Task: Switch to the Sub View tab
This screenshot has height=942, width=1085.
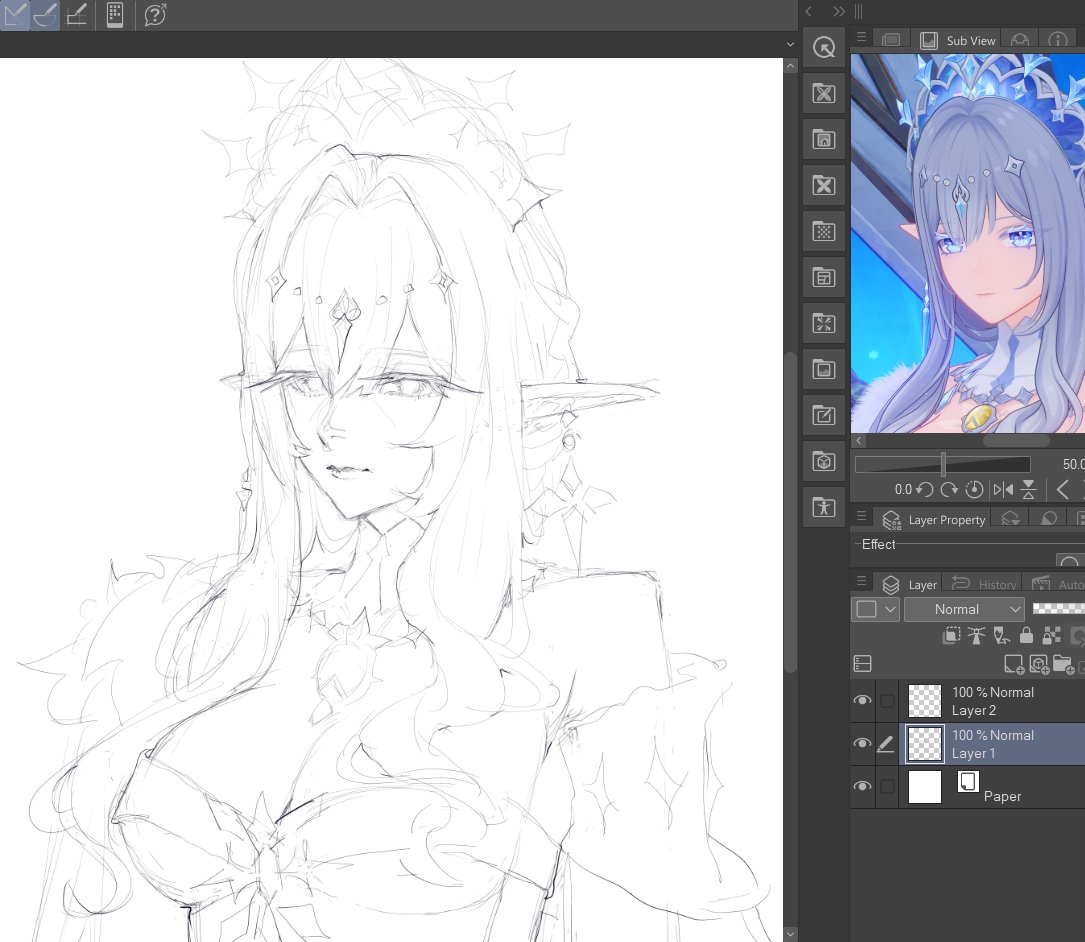Action: pyautogui.click(x=958, y=40)
